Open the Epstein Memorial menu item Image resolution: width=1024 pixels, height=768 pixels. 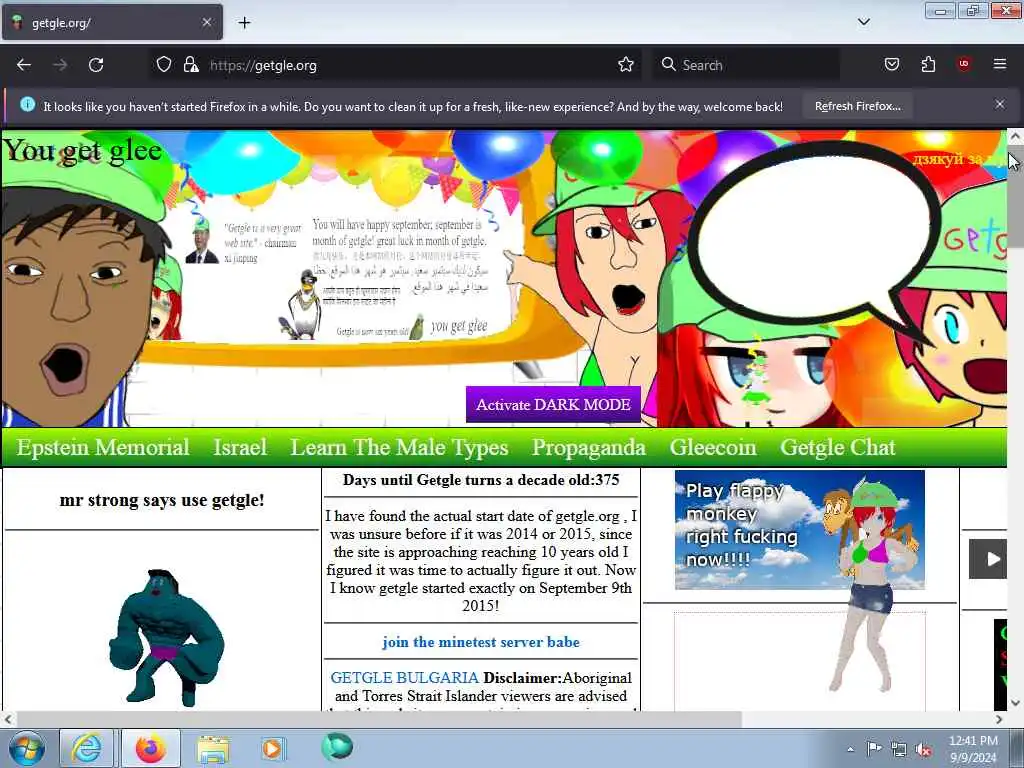click(x=103, y=447)
